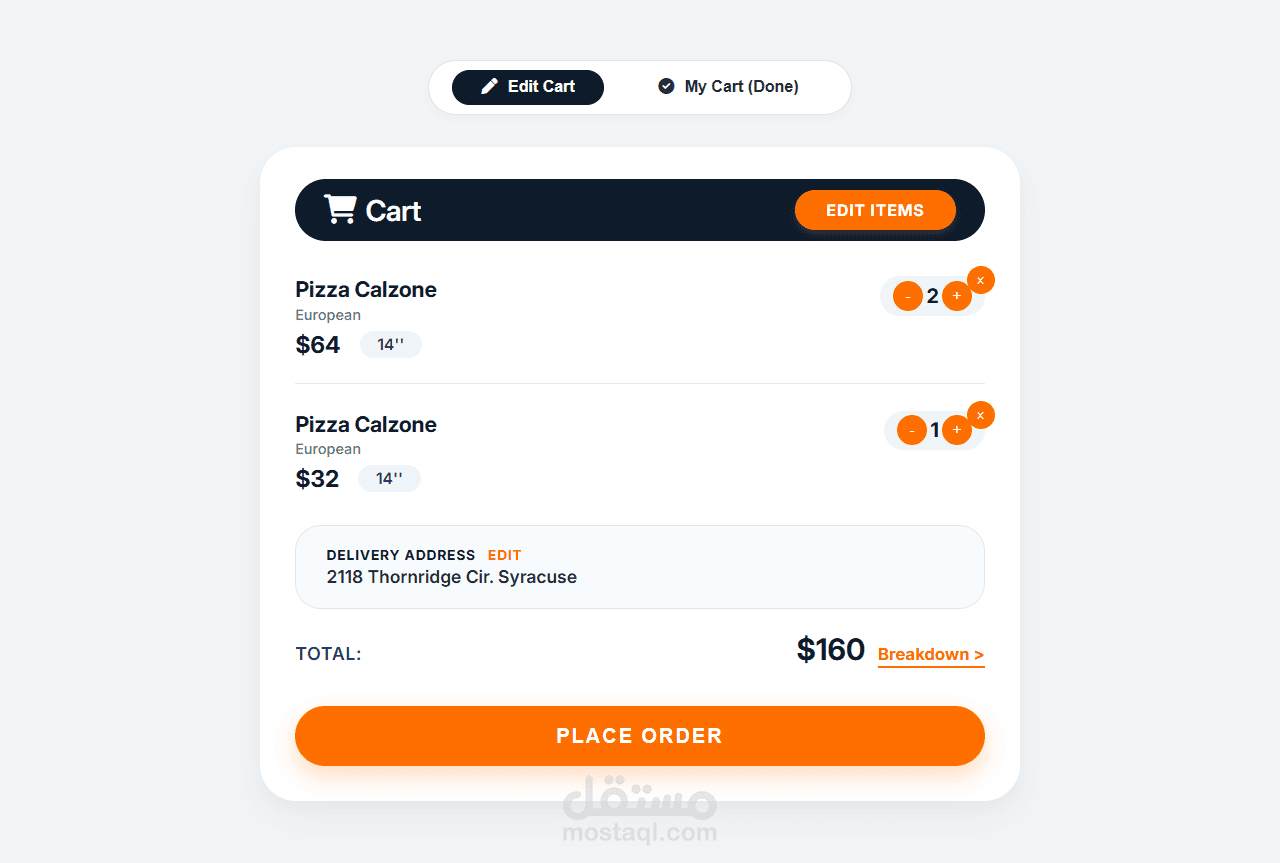Decrease quantity of the $32 Pizza Calzone
The image size is (1280, 863).
(x=911, y=430)
